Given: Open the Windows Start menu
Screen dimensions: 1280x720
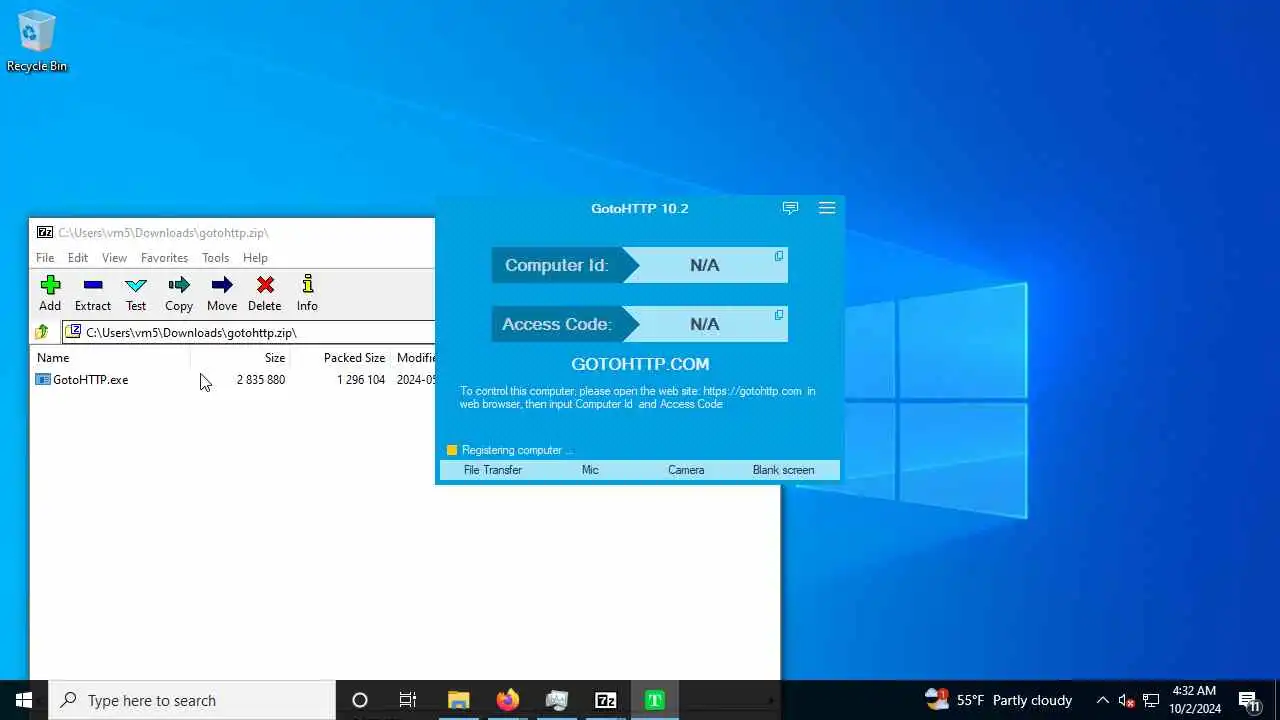Looking at the screenshot, I should 24,700.
